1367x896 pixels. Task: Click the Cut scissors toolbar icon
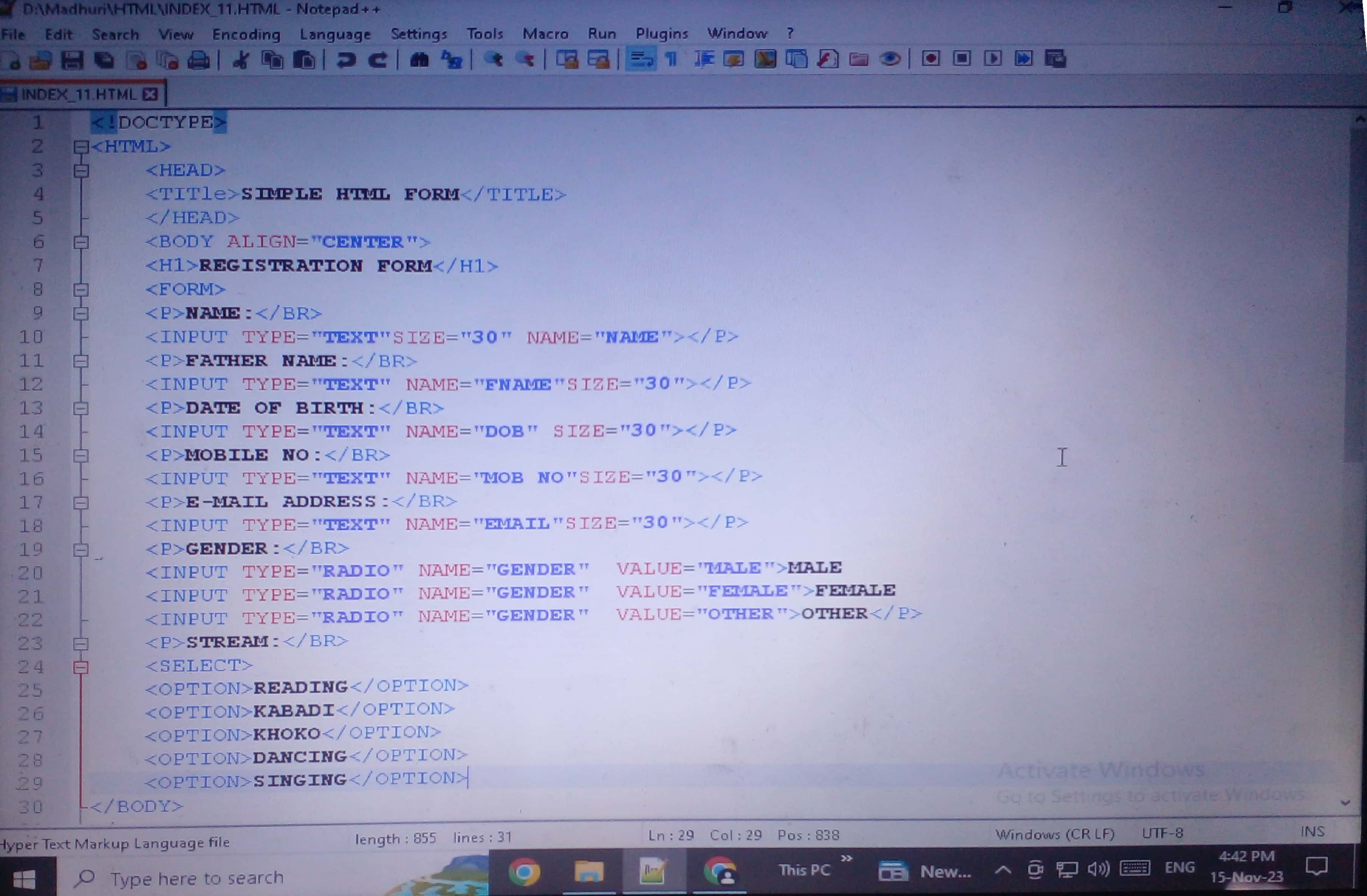click(241, 60)
